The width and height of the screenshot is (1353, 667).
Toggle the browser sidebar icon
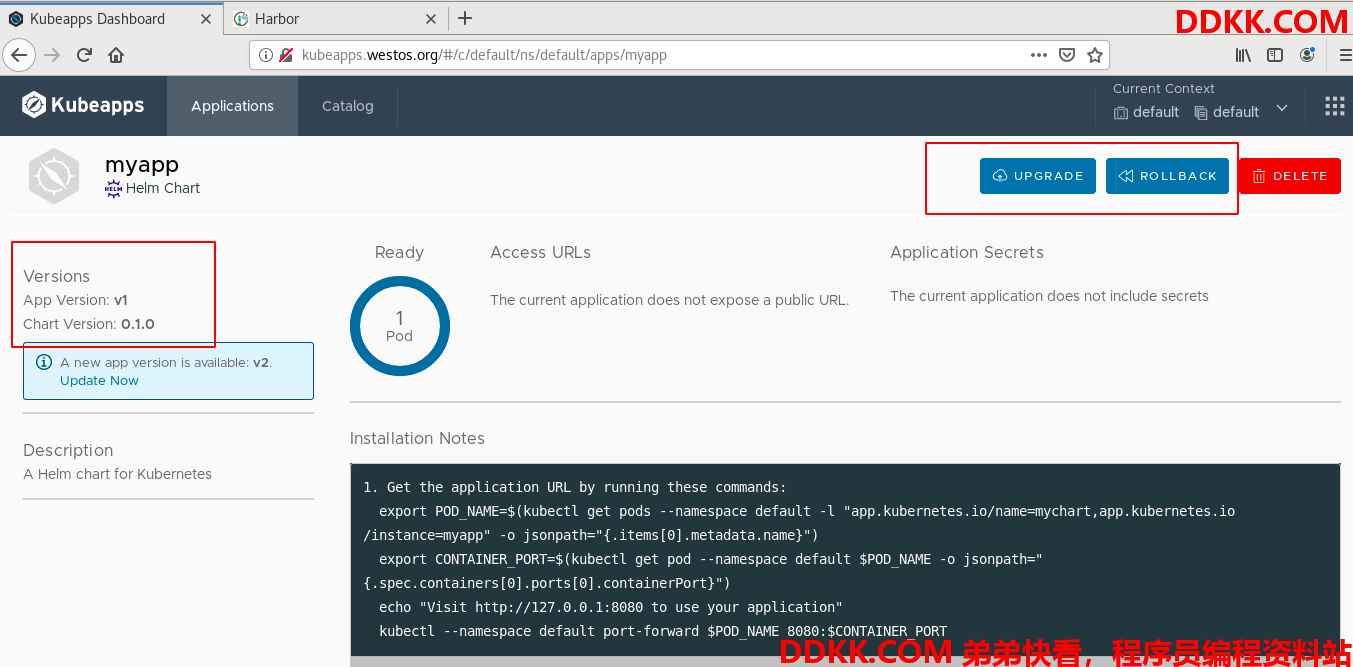tap(1275, 55)
